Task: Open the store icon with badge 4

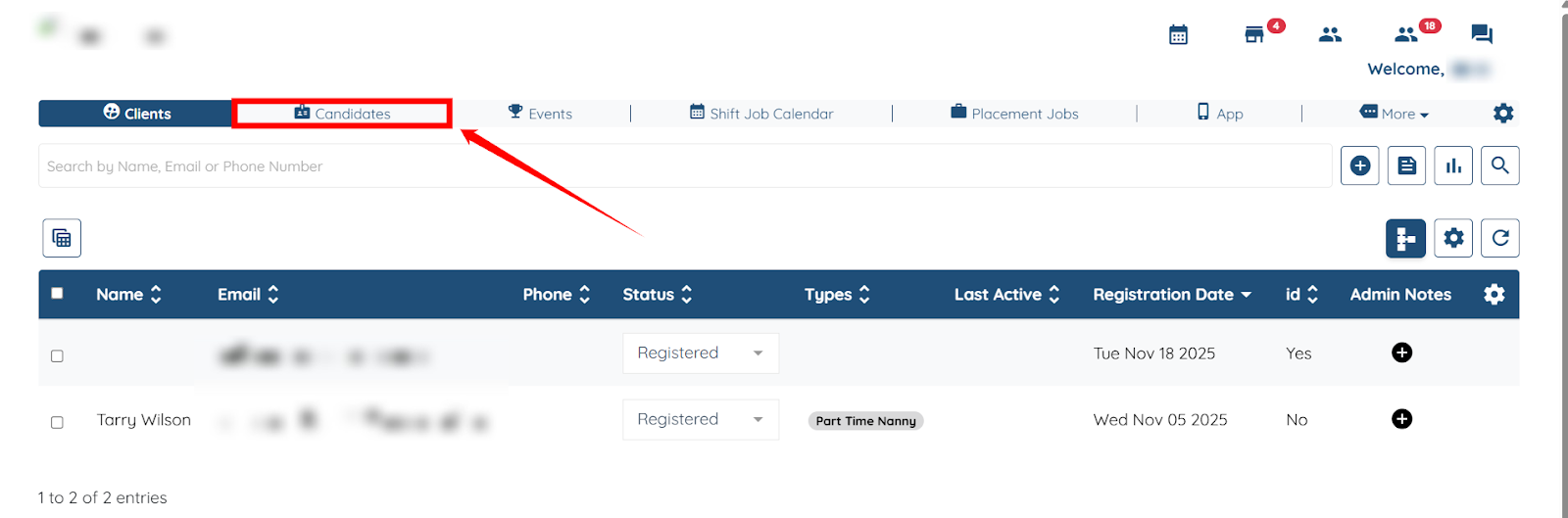Action: tap(1254, 35)
